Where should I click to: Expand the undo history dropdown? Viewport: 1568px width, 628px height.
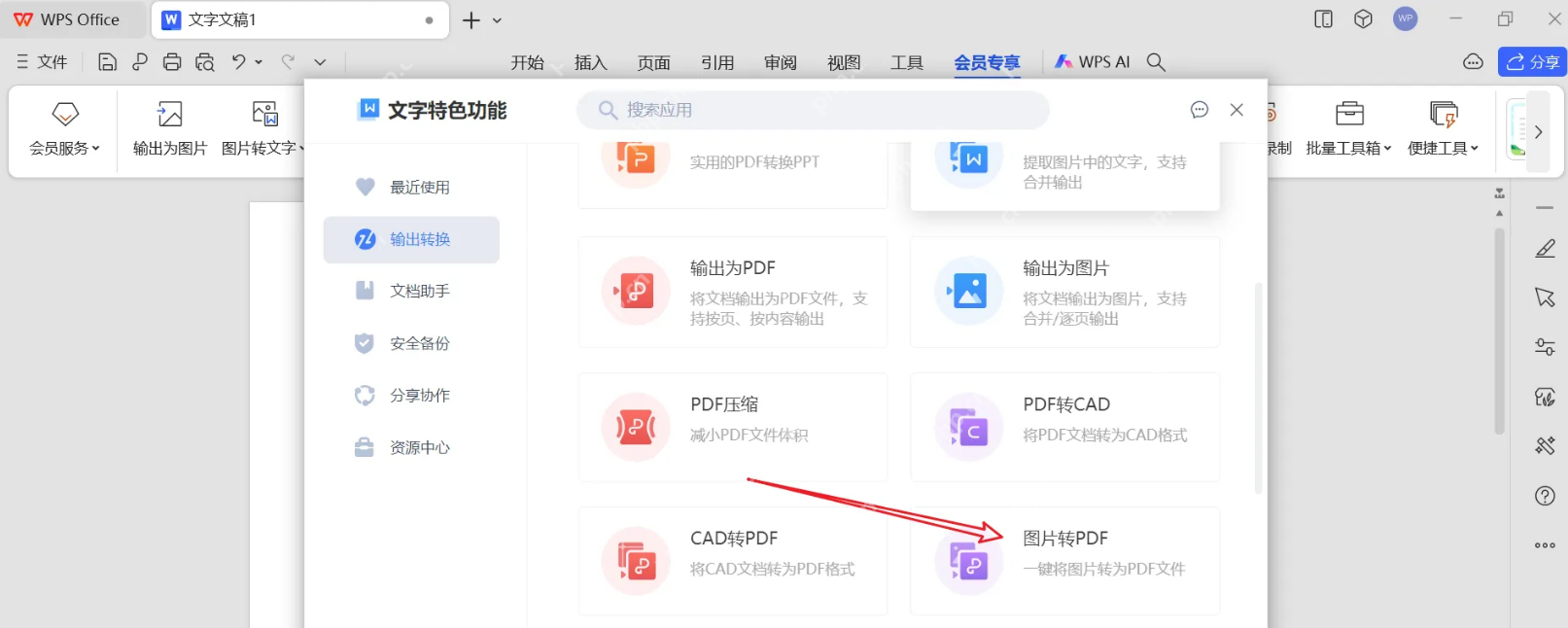pyautogui.click(x=259, y=62)
